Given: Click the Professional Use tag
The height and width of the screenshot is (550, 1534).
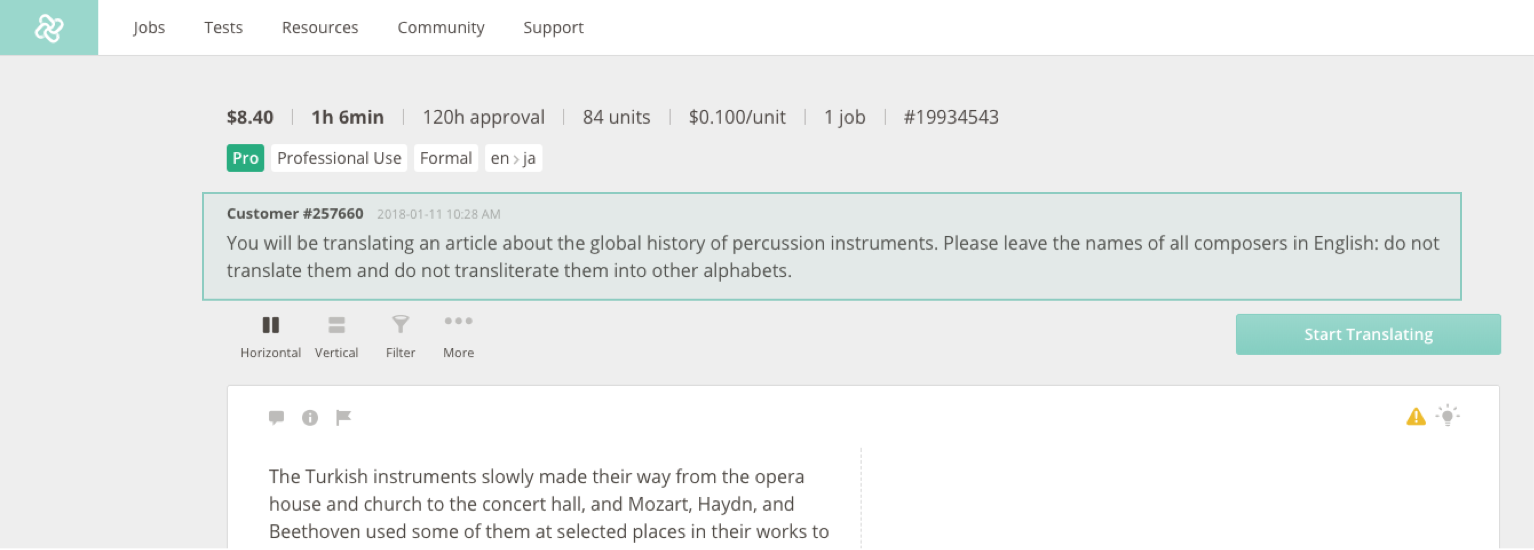Looking at the screenshot, I should 339,158.
